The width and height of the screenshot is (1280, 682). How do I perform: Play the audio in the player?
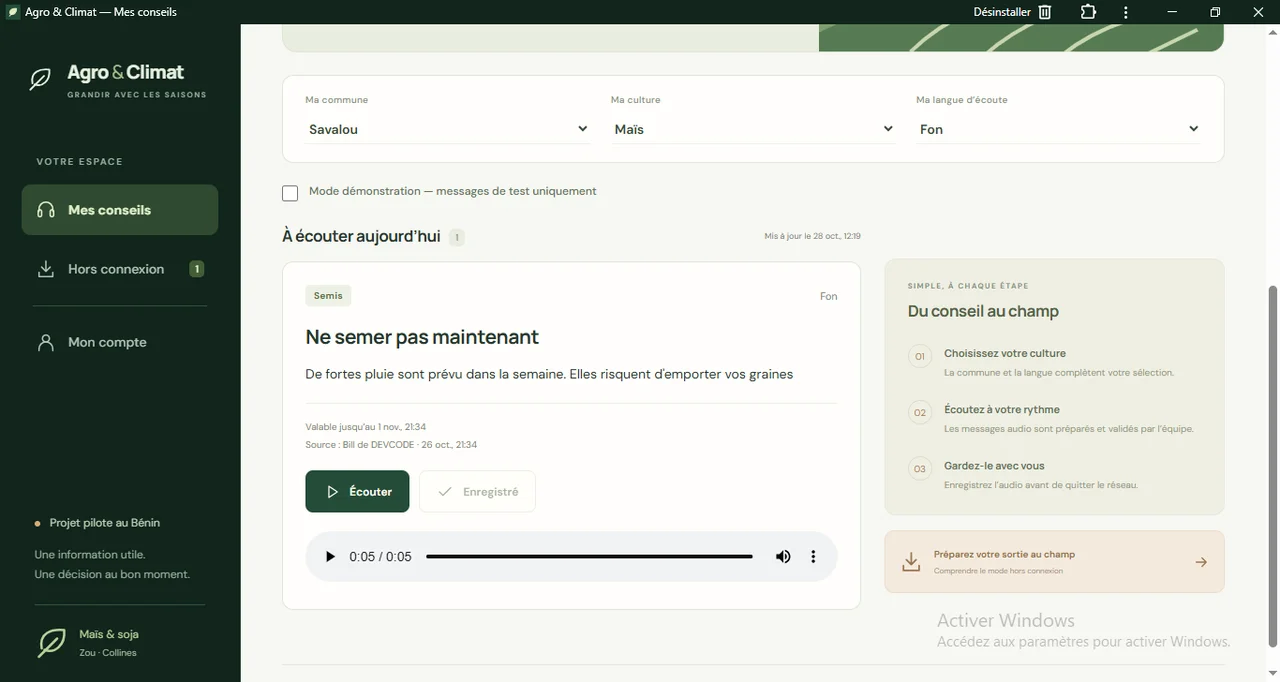(x=330, y=556)
